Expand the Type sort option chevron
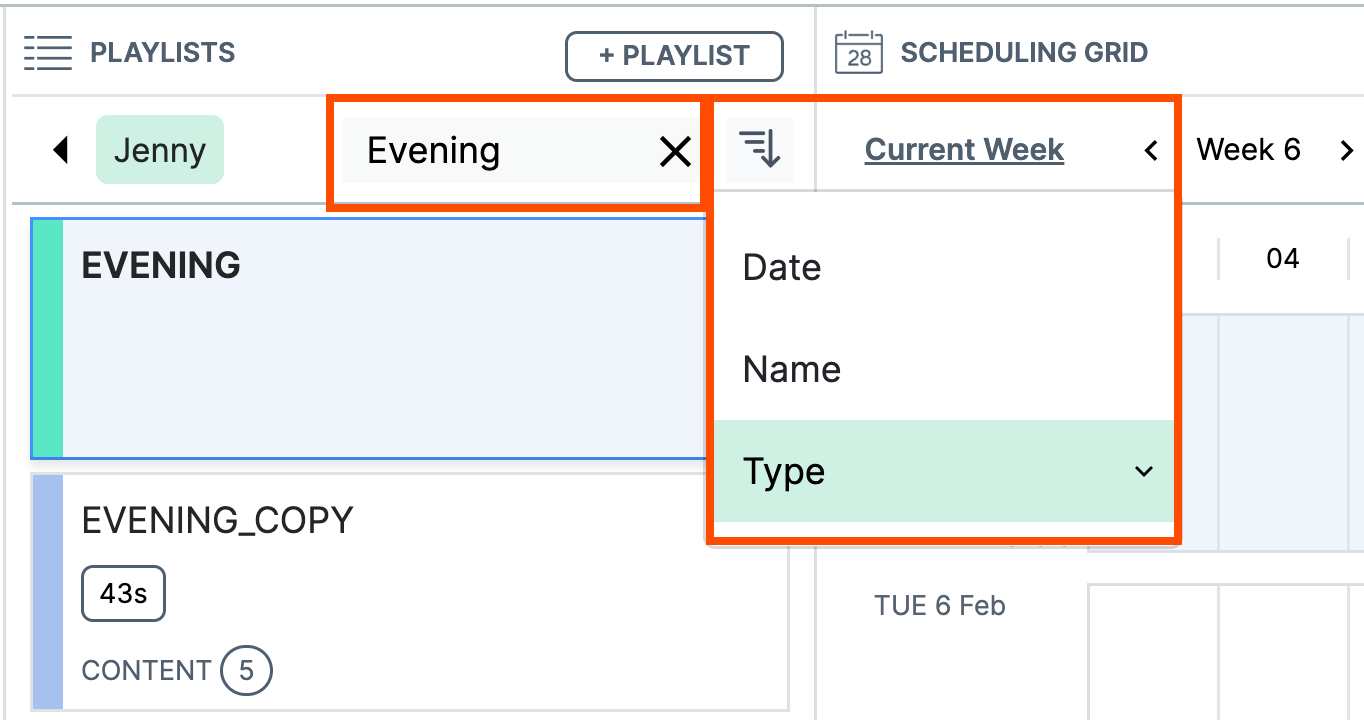 (1144, 471)
